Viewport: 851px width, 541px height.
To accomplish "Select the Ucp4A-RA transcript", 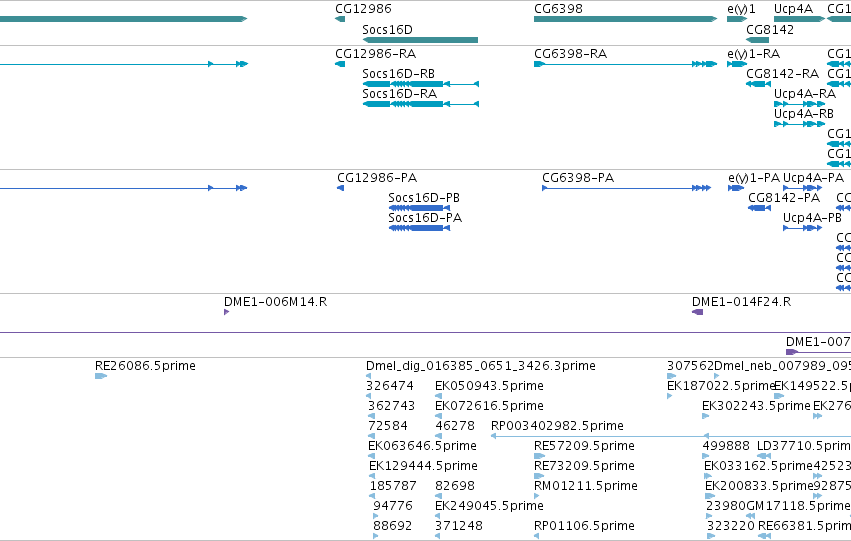I will (799, 104).
